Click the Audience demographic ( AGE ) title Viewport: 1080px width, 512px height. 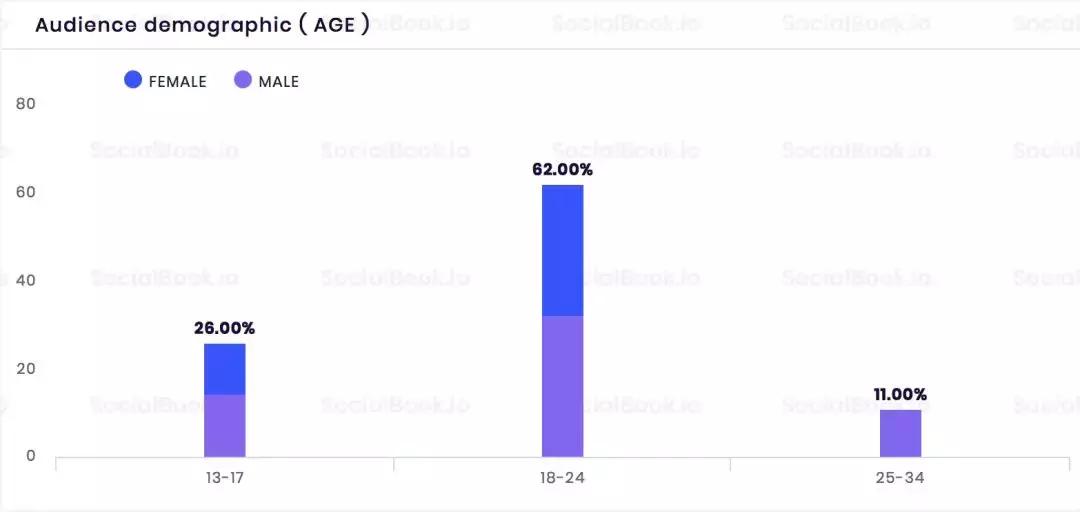tap(202, 25)
